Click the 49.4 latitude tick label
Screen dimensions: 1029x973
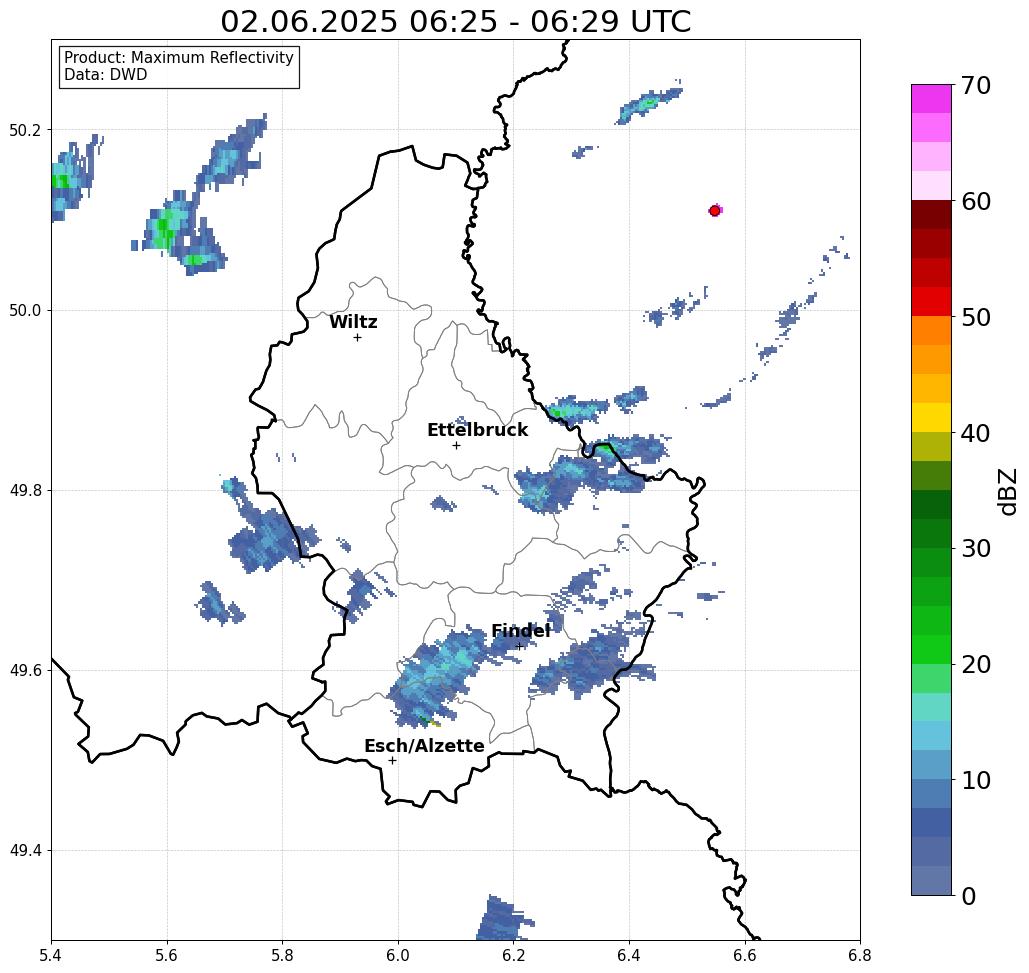25,851
